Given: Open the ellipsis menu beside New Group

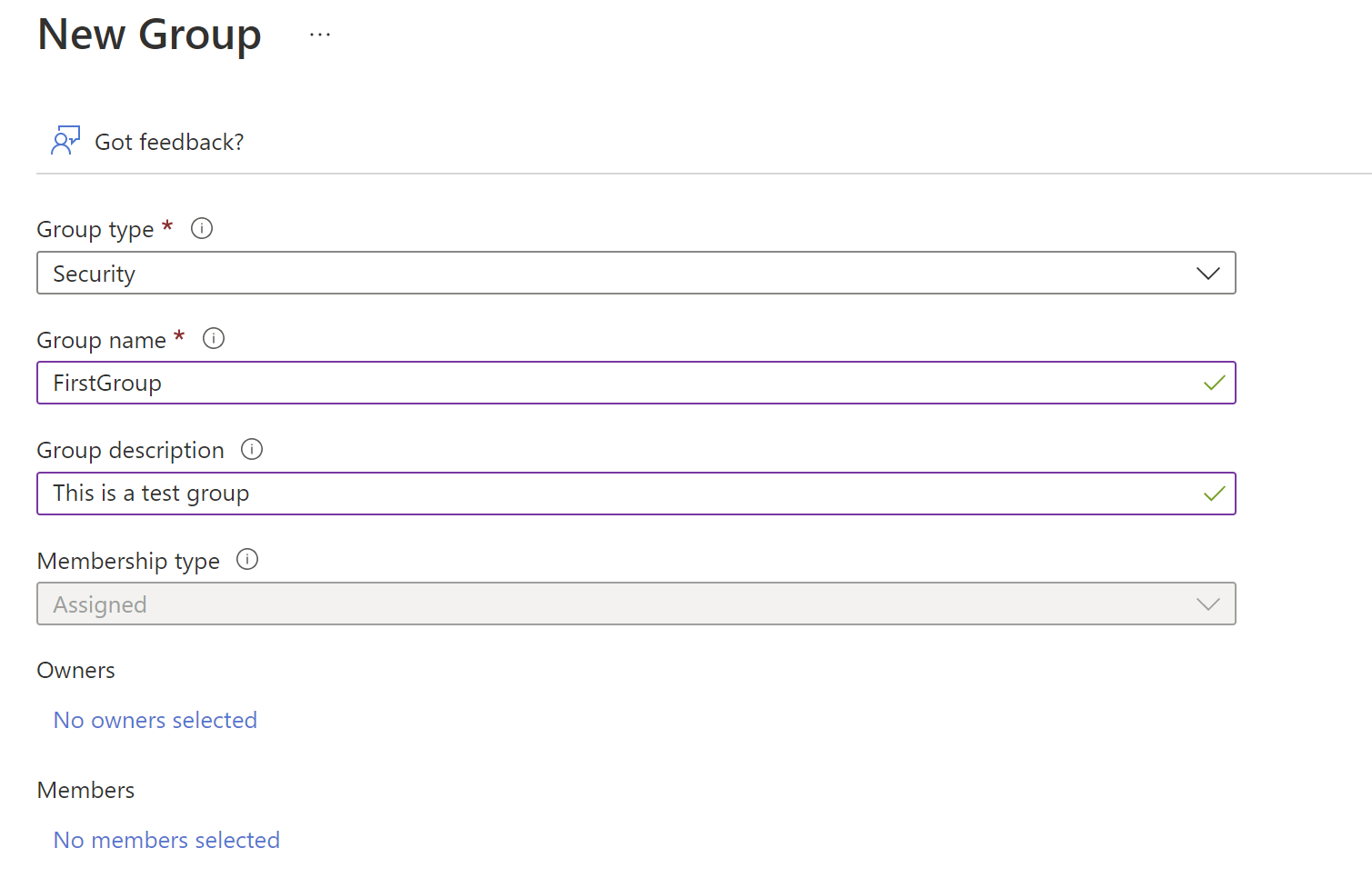Looking at the screenshot, I should 320,35.
